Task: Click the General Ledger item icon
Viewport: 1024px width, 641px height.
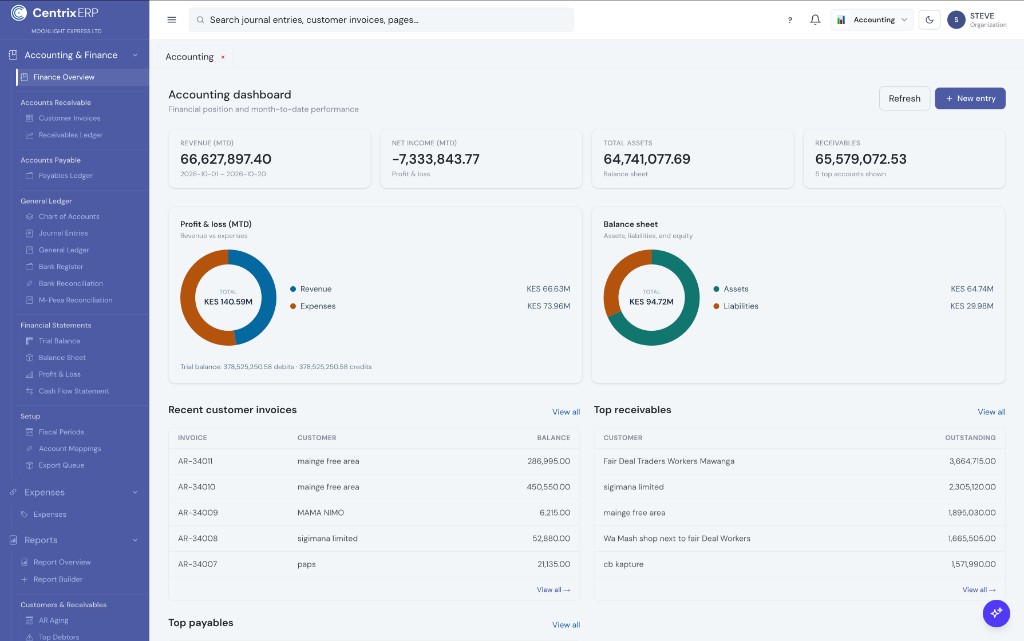Action: point(29,250)
